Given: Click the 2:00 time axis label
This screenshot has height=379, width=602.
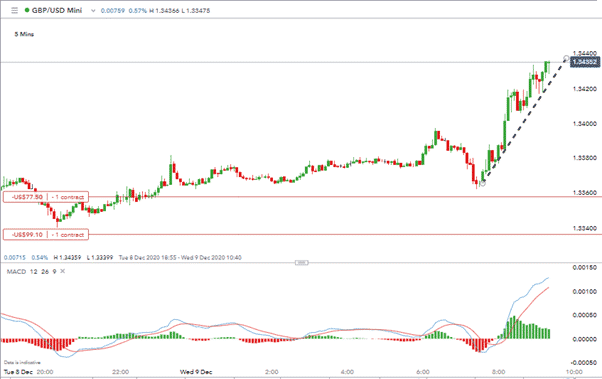Looking at the screenshot, I should click(271, 372).
